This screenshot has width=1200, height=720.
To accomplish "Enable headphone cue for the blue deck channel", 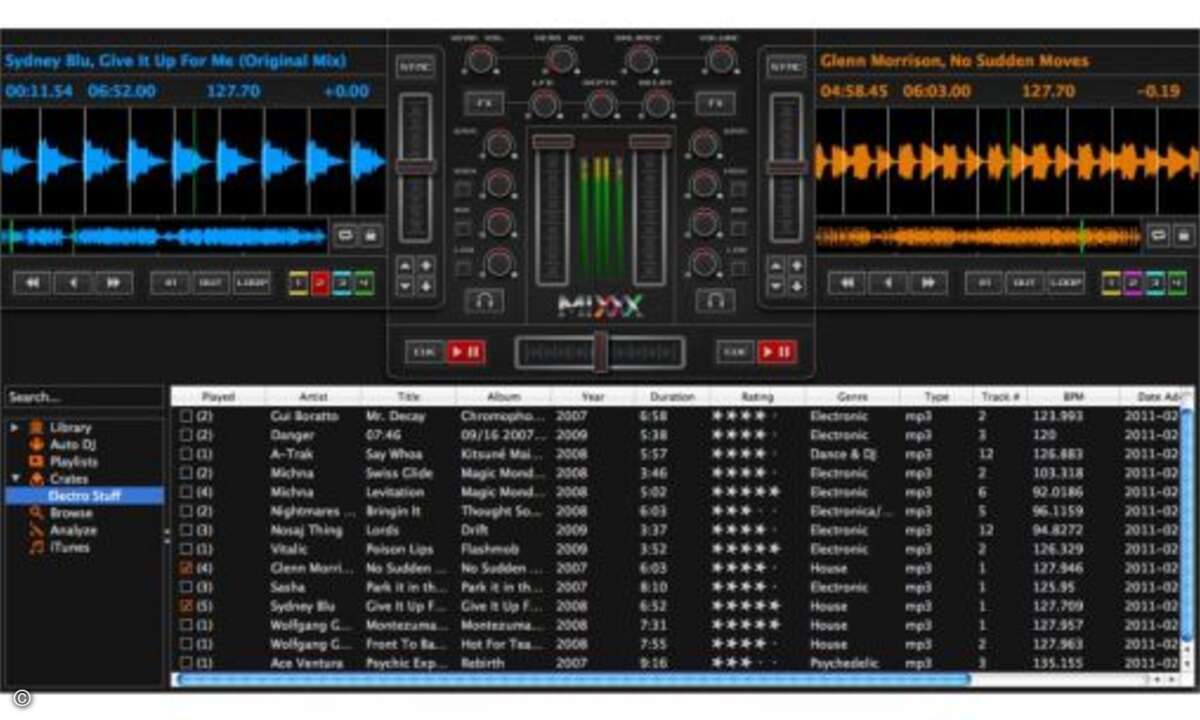I will (x=484, y=300).
